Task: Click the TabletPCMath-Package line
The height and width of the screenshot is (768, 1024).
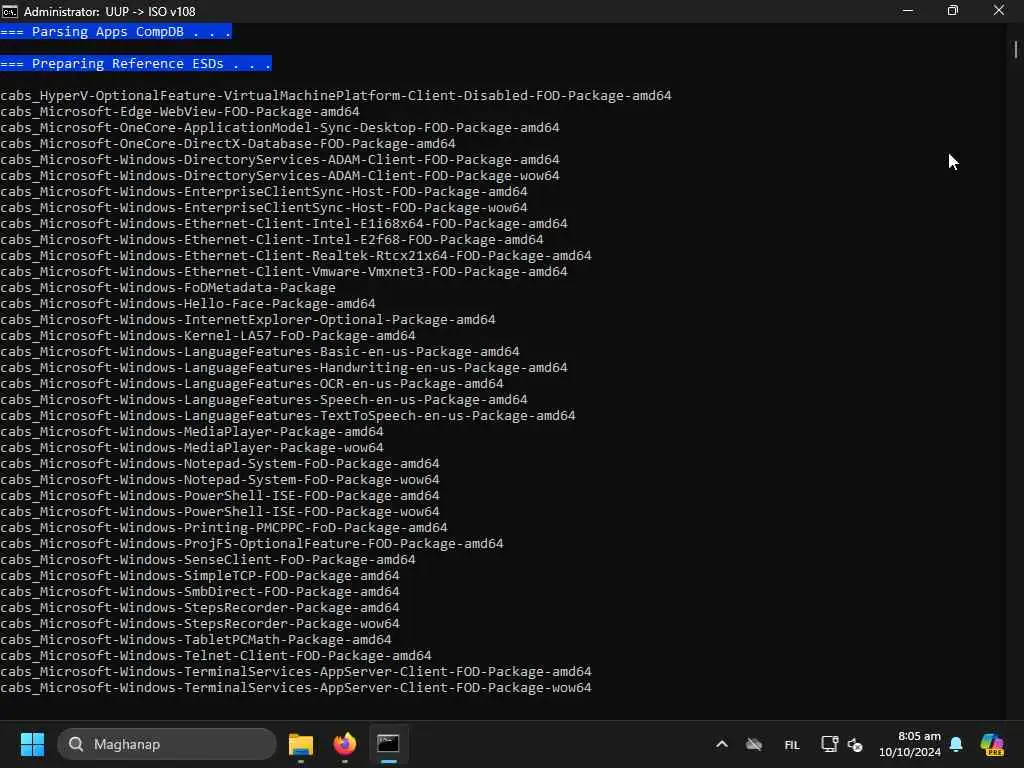Action: coord(196,639)
